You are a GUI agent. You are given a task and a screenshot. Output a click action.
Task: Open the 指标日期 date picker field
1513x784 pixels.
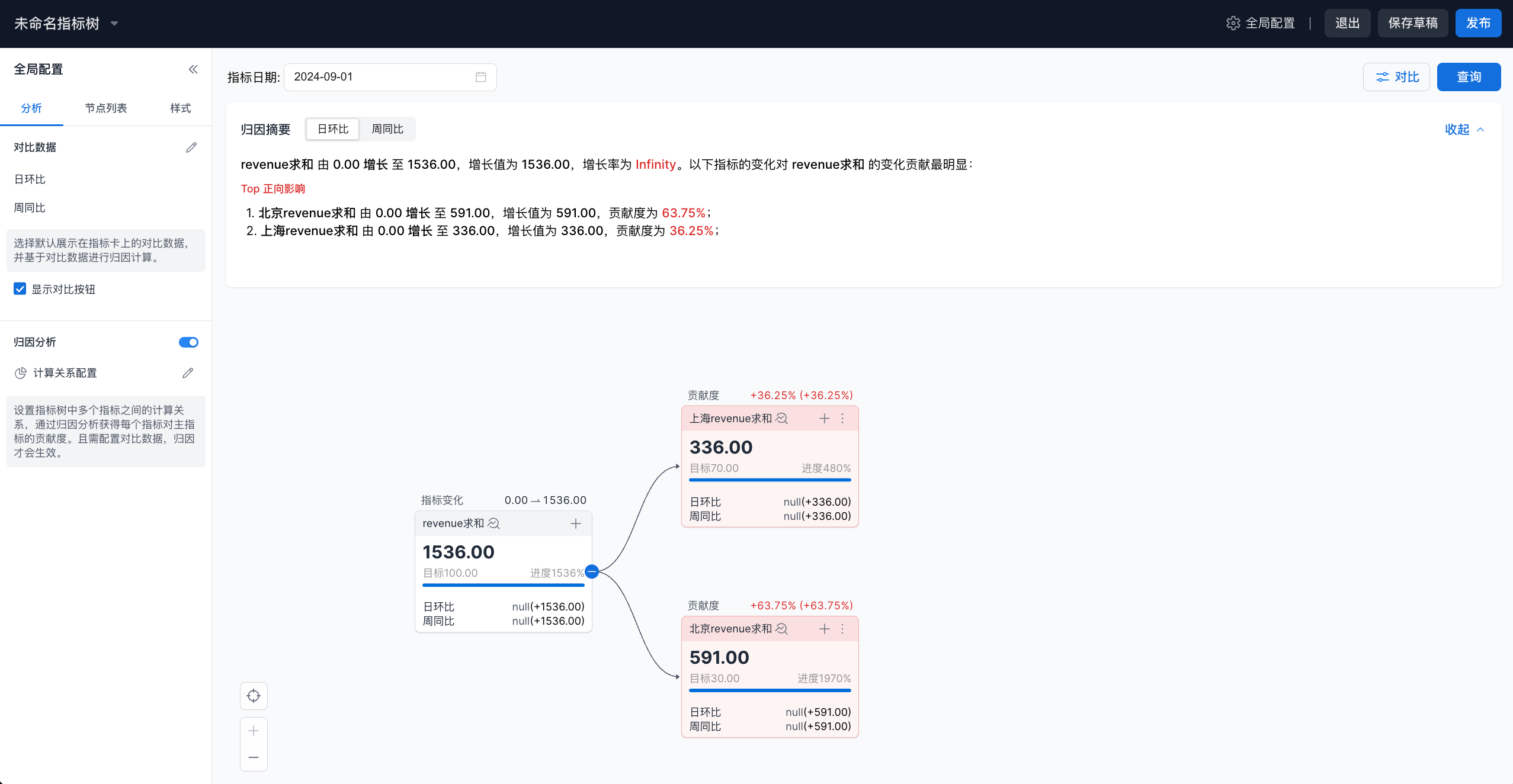click(x=390, y=77)
